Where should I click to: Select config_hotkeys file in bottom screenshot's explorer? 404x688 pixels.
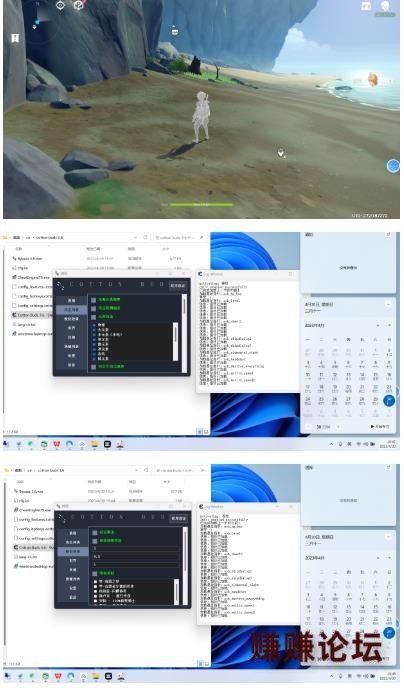tap(33, 529)
